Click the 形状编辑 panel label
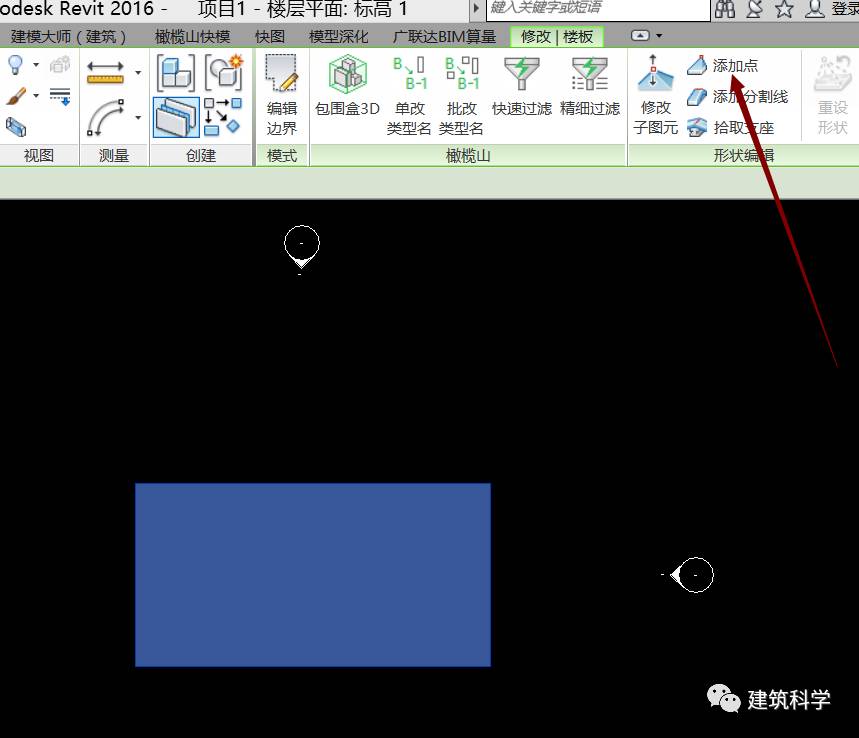The image size is (859, 738). [x=743, y=156]
